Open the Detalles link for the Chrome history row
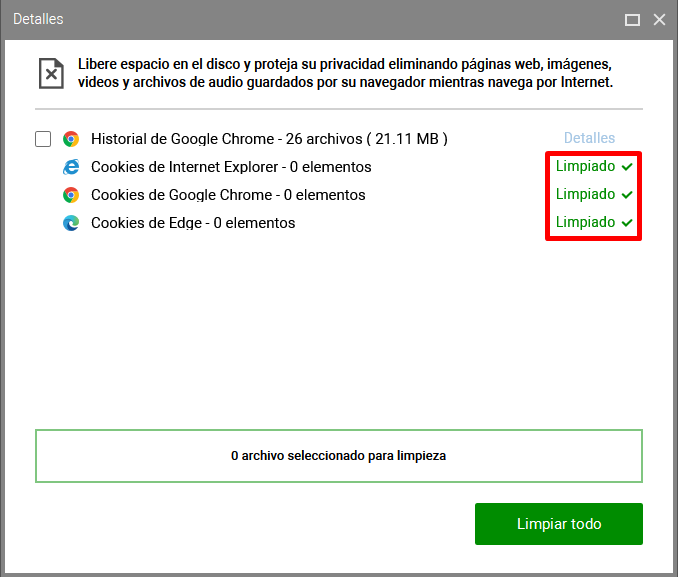678x577 pixels. (x=589, y=138)
